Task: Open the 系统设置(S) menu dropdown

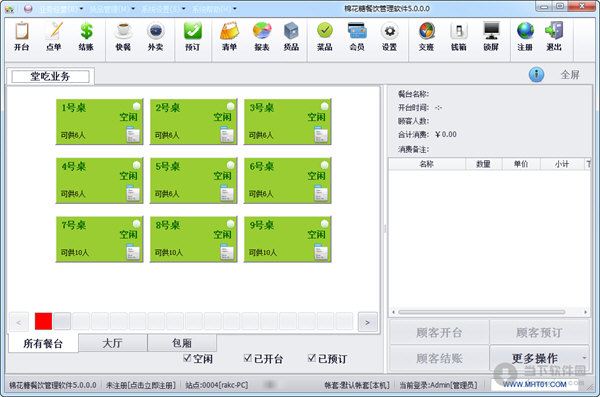Action: pos(163,9)
